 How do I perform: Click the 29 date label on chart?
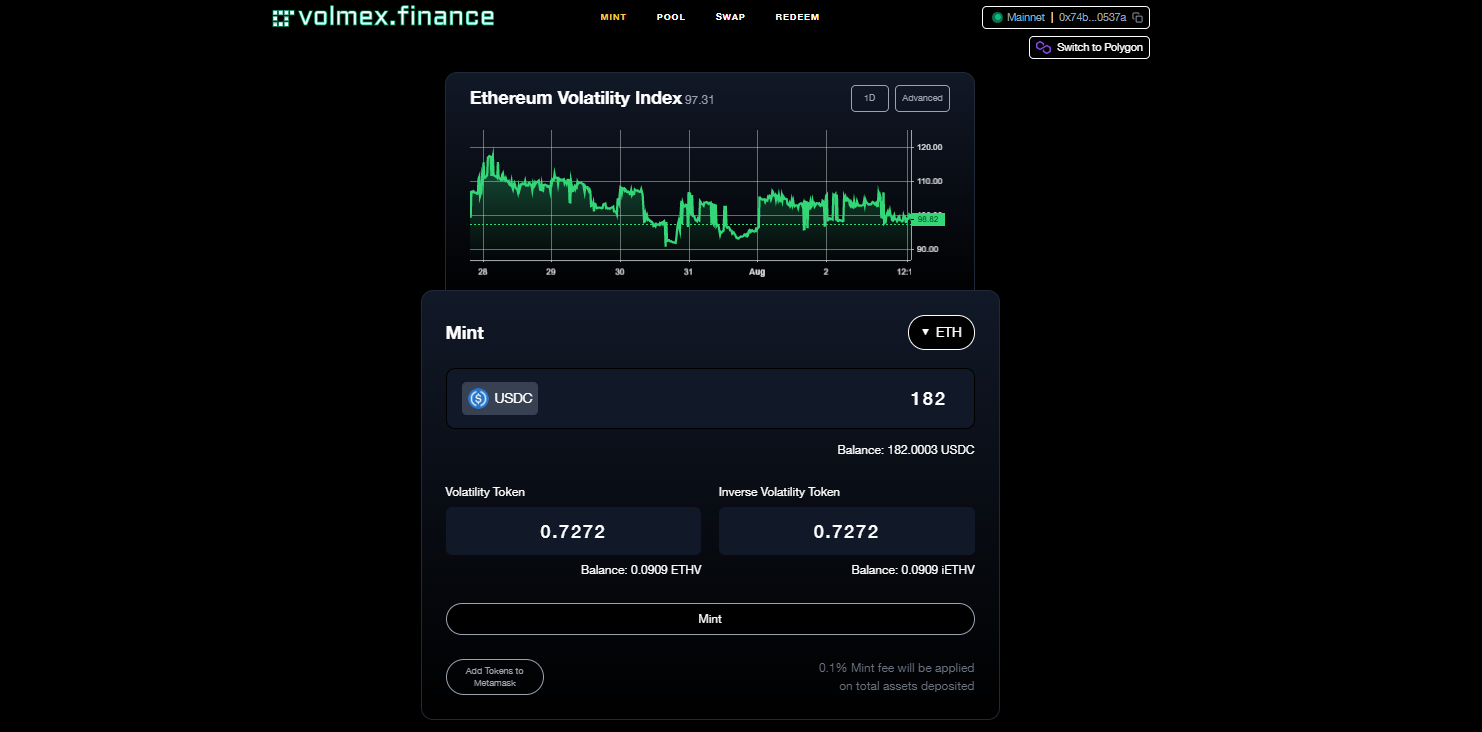pyautogui.click(x=551, y=272)
